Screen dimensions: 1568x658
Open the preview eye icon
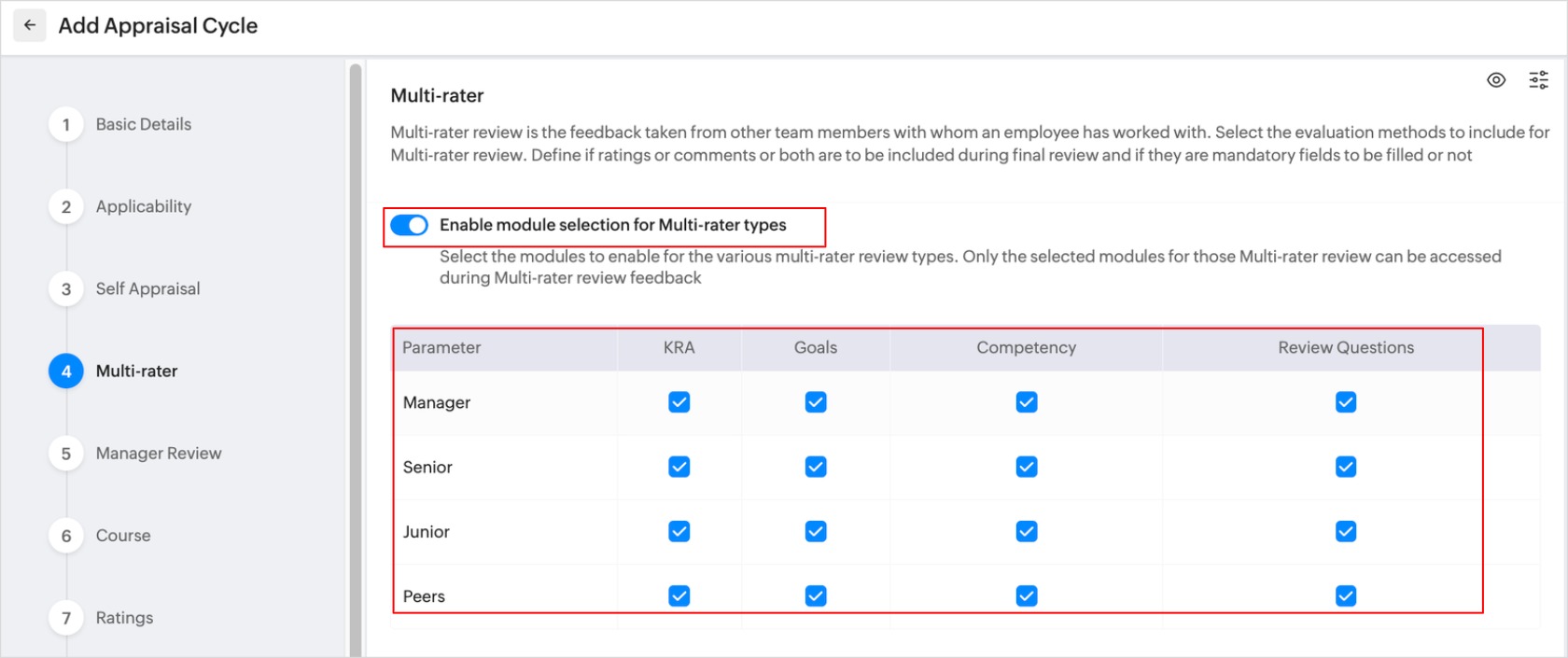click(1496, 80)
